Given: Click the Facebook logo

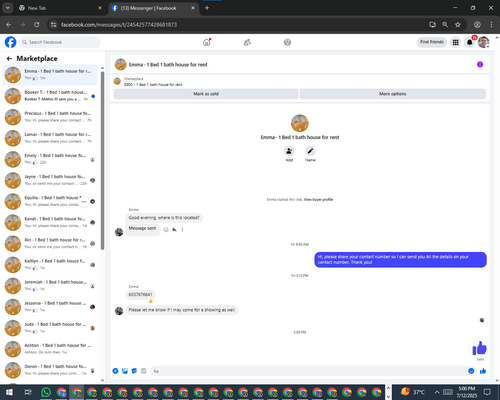Looking at the screenshot, I should coord(10,42).
